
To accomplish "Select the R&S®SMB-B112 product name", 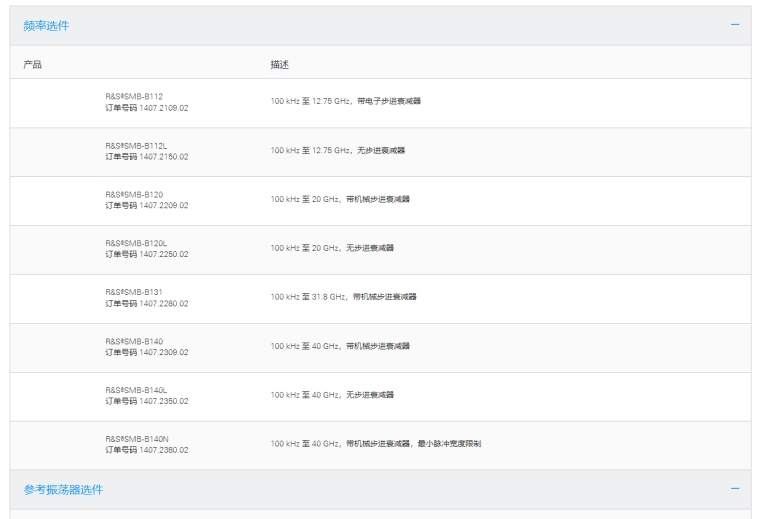I will [134, 96].
